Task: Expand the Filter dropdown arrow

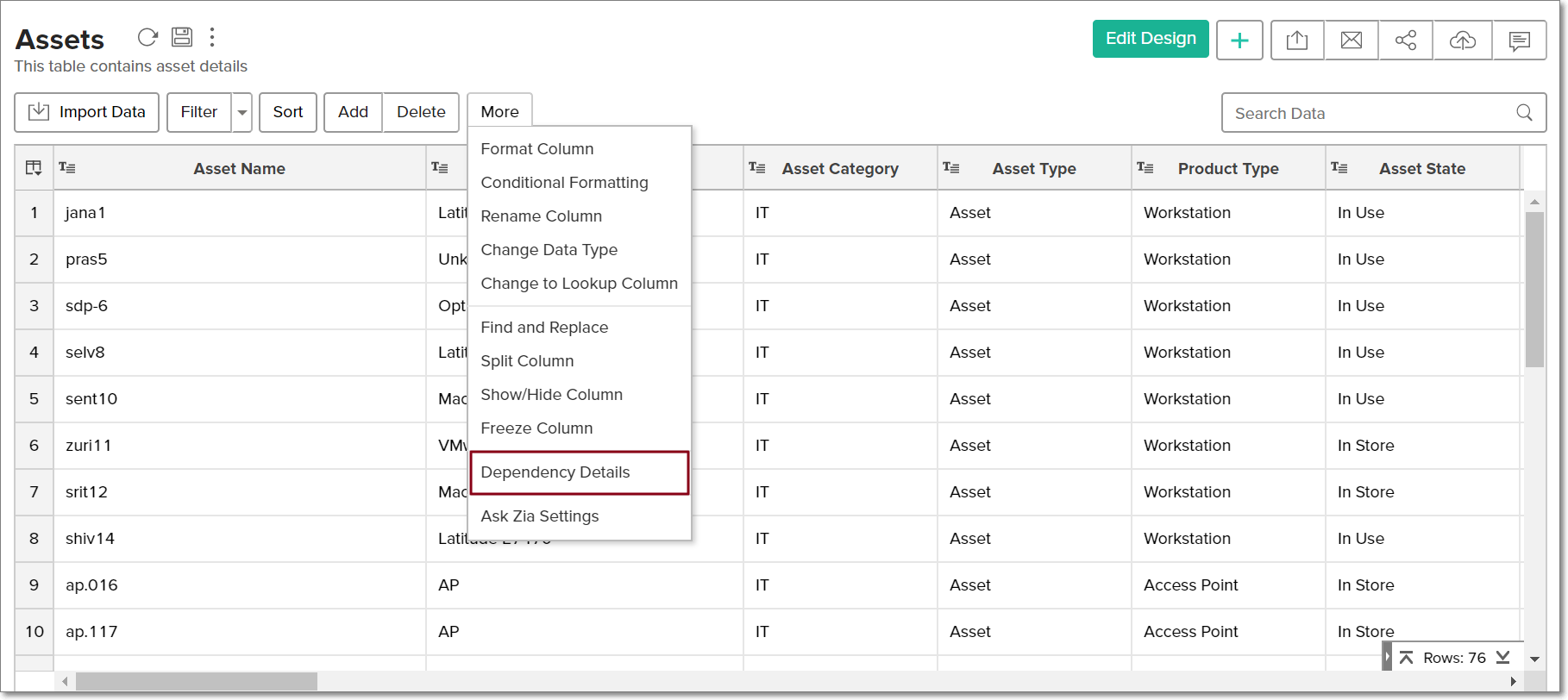Action: pos(242,113)
